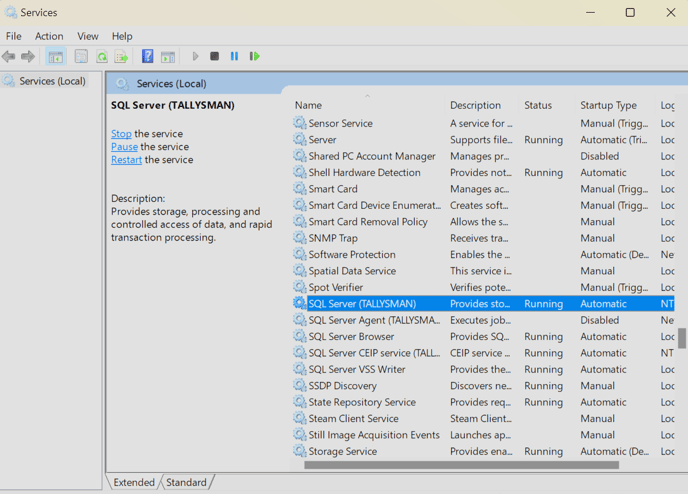Select State Repository Service row
Screen dimensions: 688x494
click(x=483, y=402)
